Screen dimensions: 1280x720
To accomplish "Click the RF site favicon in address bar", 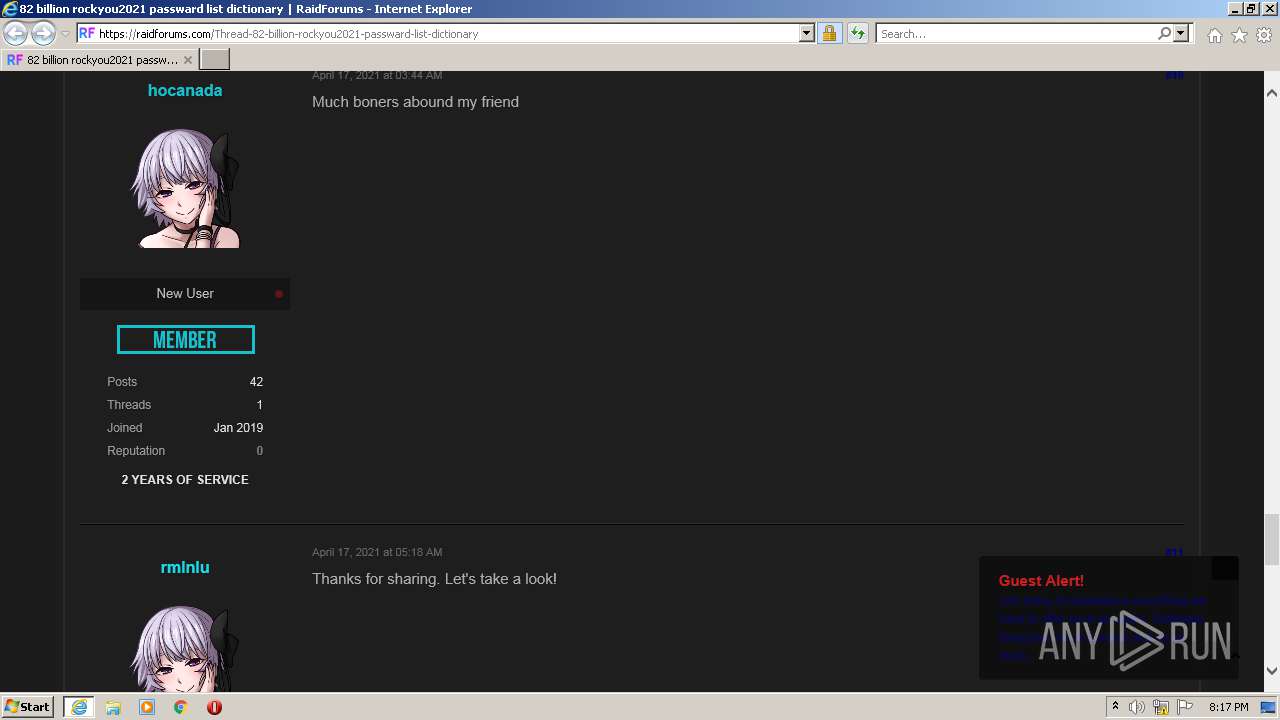I will pyautogui.click(x=87, y=33).
